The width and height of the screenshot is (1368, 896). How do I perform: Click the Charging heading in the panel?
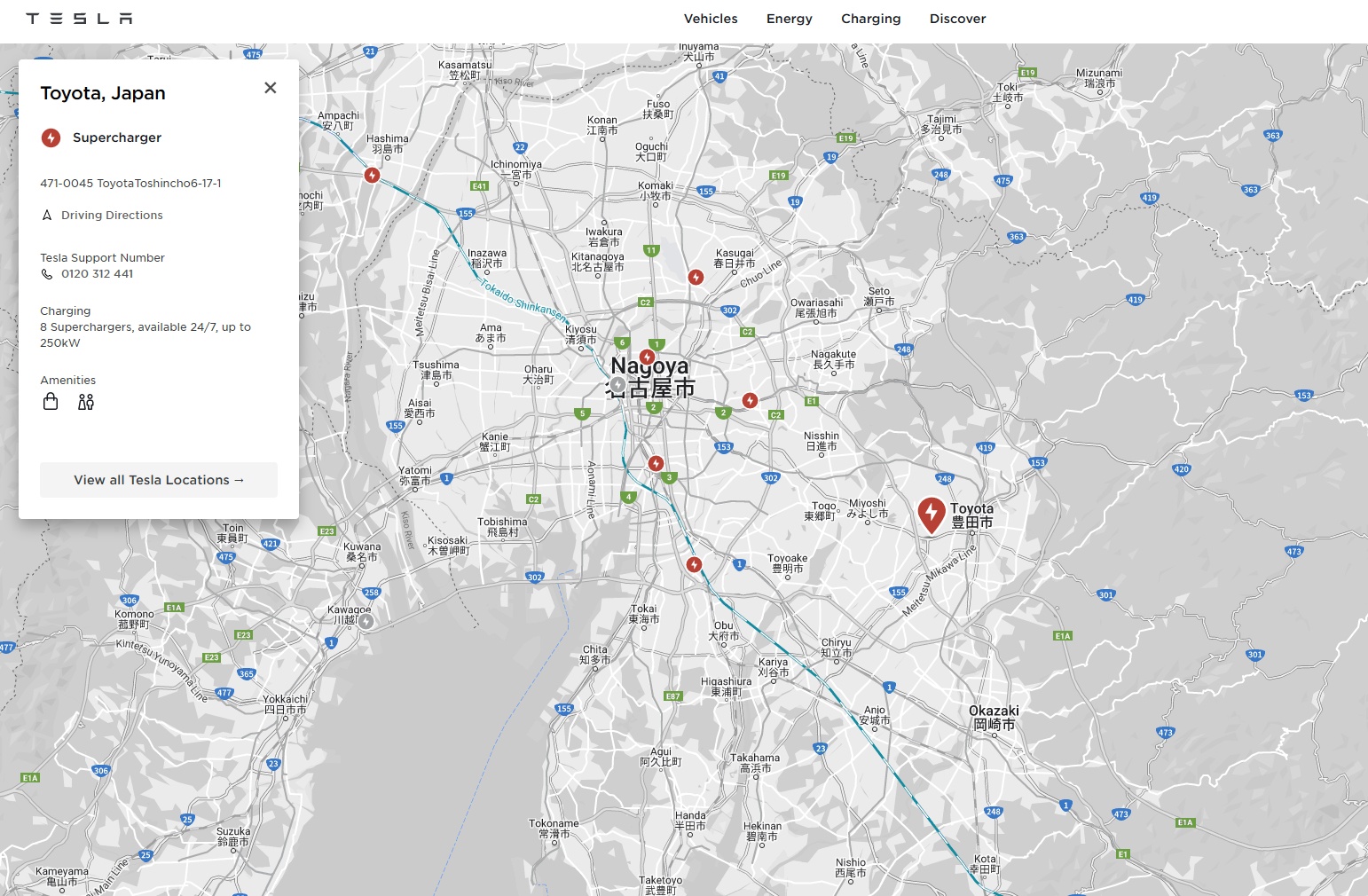click(66, 311)
